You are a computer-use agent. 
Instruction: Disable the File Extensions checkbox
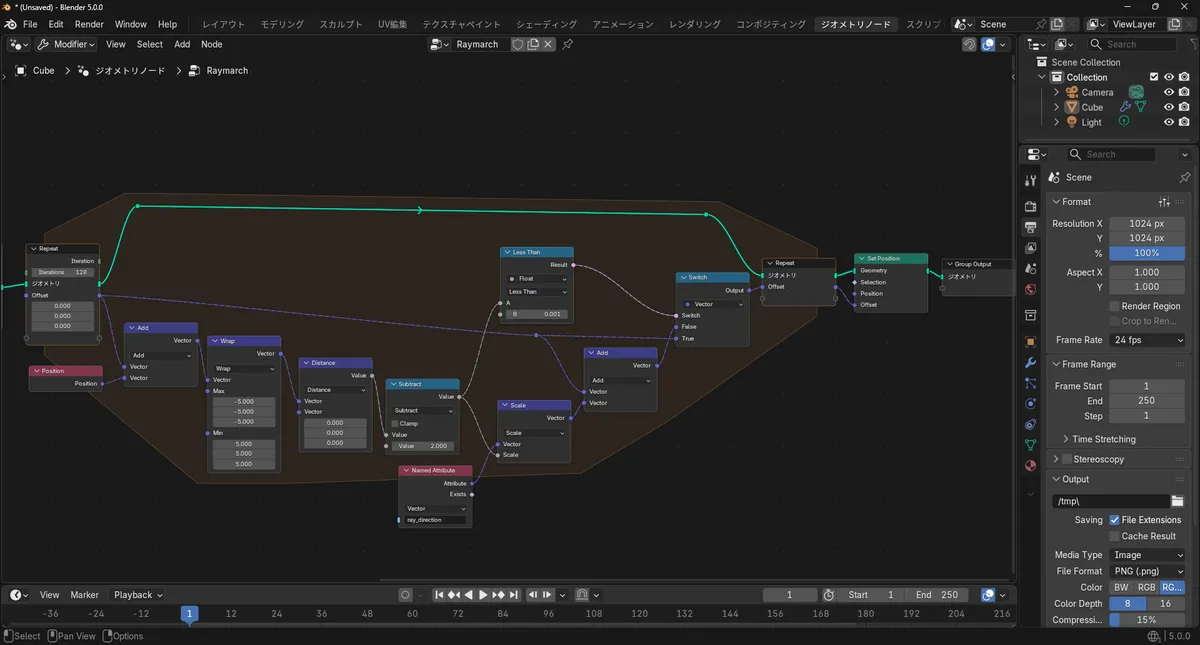[x=1114, y=520]
